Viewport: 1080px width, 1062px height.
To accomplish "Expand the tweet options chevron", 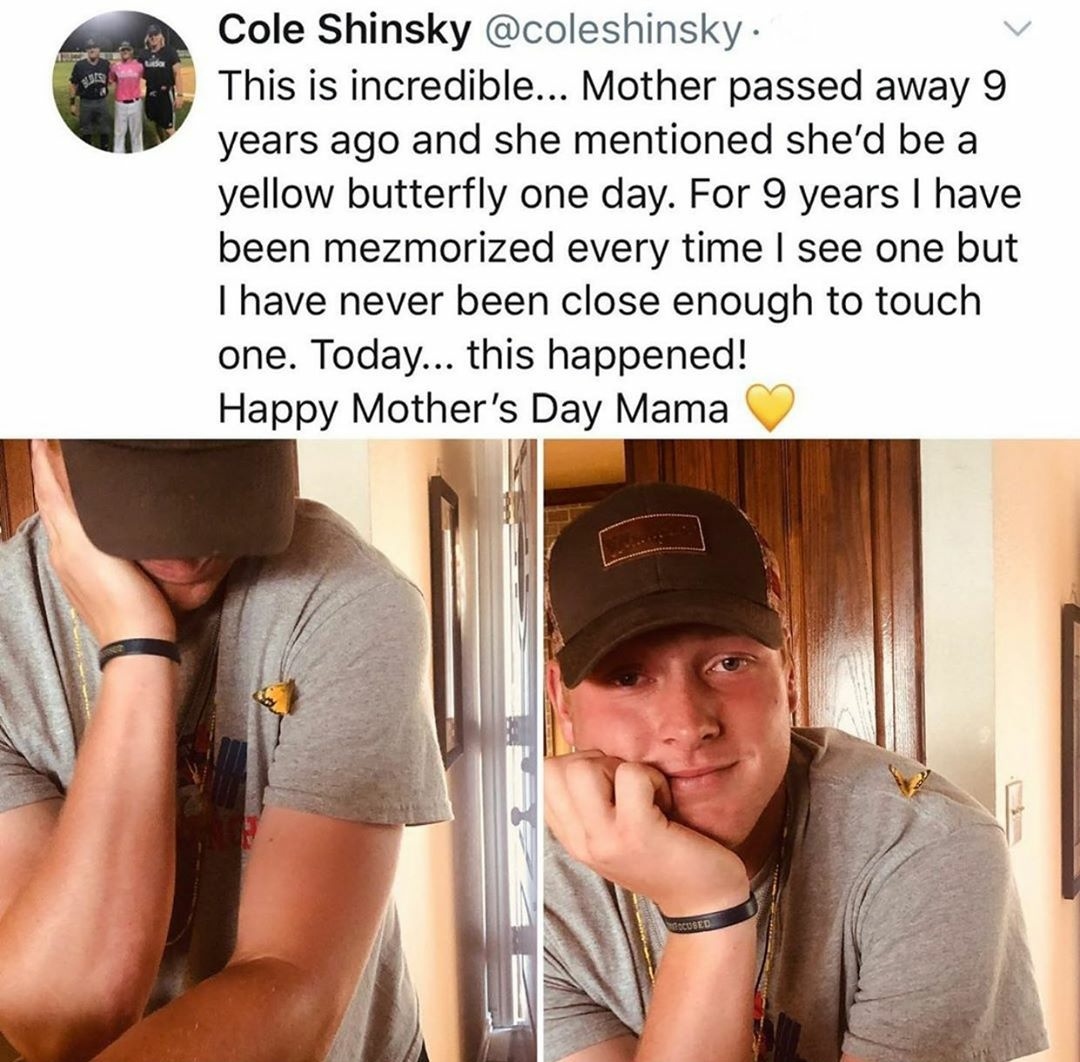I will pos(1017,28).
